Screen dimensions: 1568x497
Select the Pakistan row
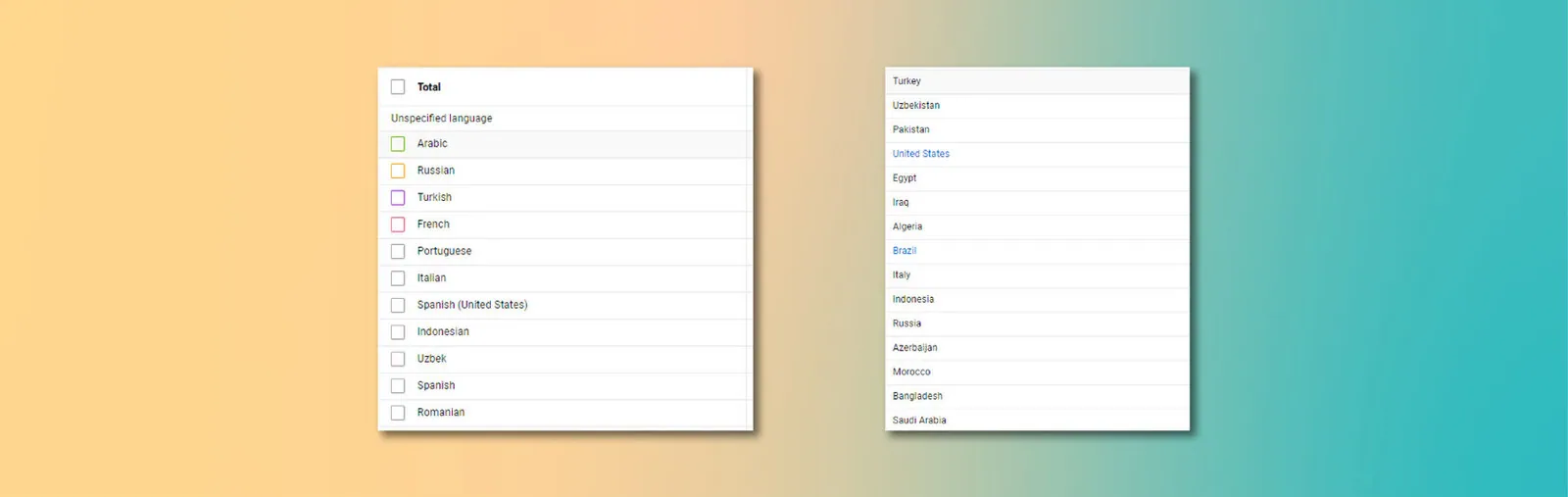pos(1037,129)
